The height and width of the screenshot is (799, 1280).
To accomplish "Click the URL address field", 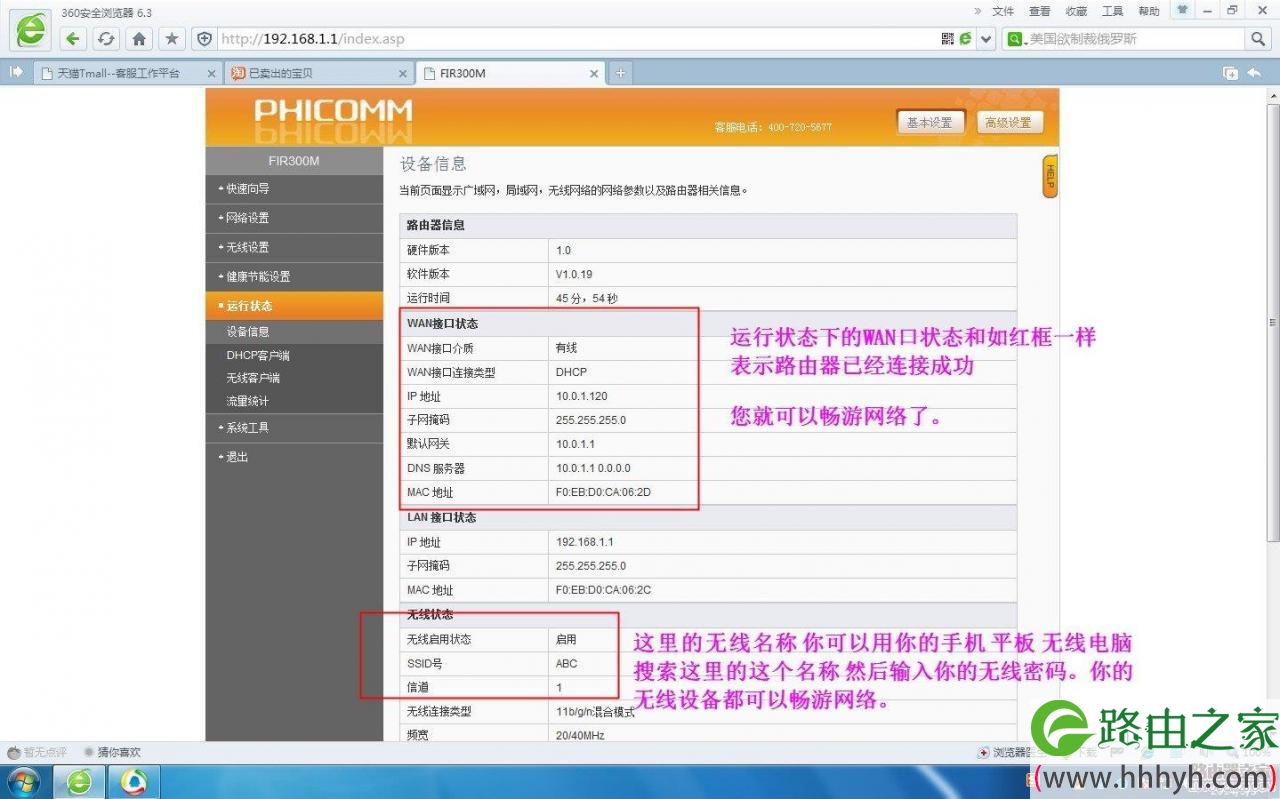I will point(575,39).
